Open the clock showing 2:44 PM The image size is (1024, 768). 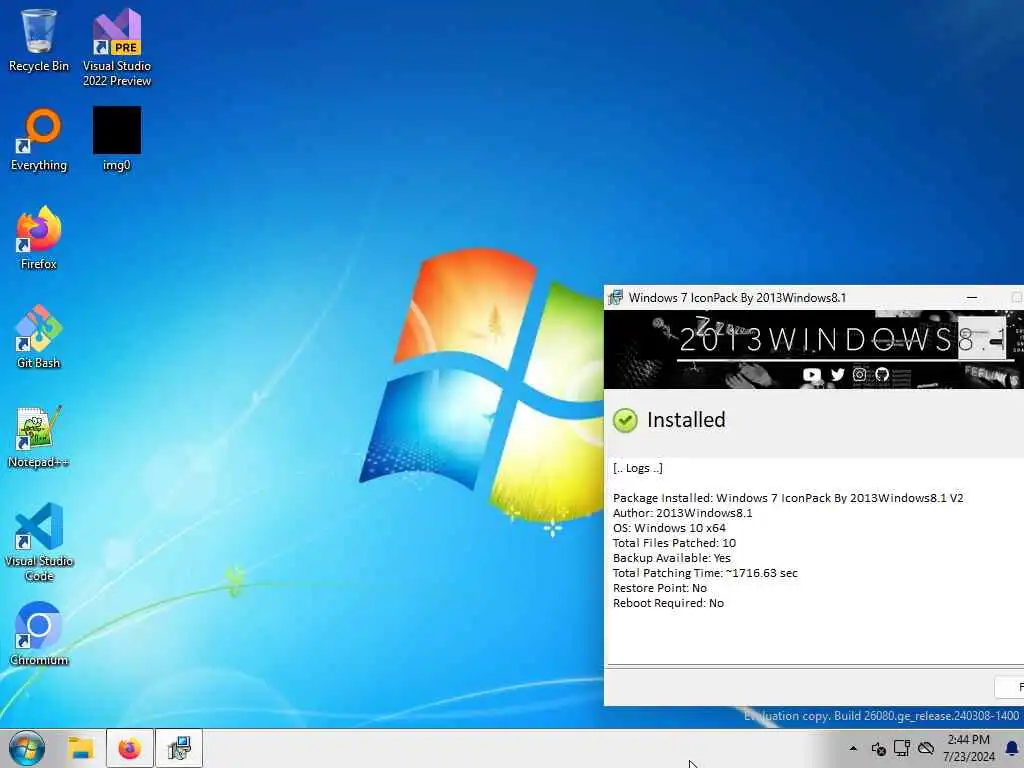pyautogui.click(x=968, y=748)
